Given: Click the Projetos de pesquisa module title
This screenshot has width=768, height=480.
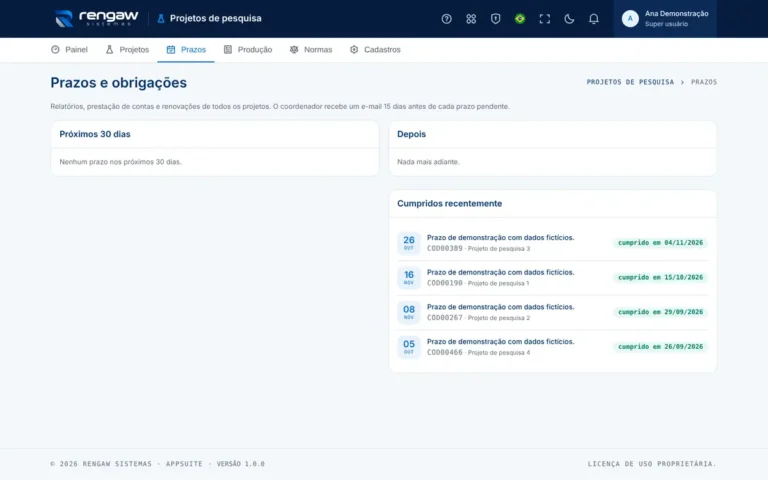Looking at the screenshot, I should click(216, 19).
